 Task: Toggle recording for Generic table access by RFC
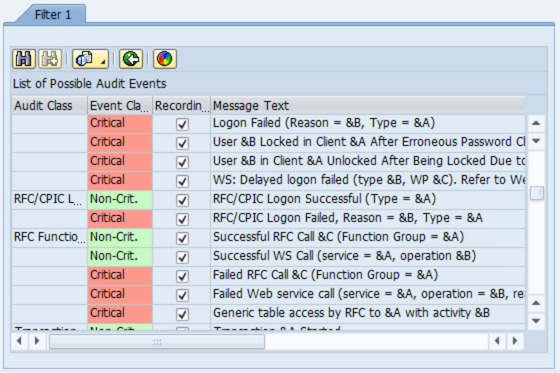(182, 314)
